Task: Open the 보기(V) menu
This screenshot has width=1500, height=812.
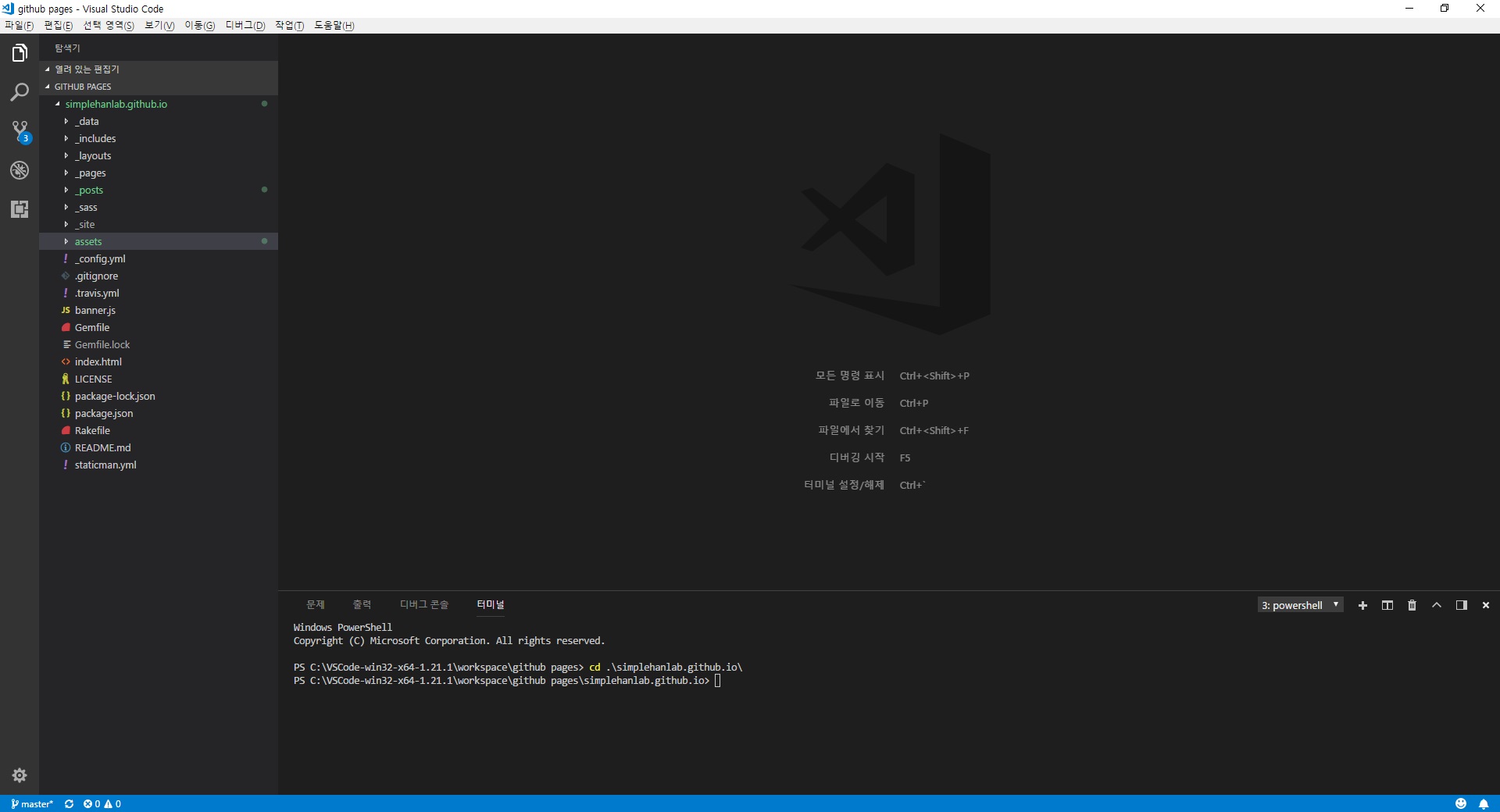Action: coord(159,26)
